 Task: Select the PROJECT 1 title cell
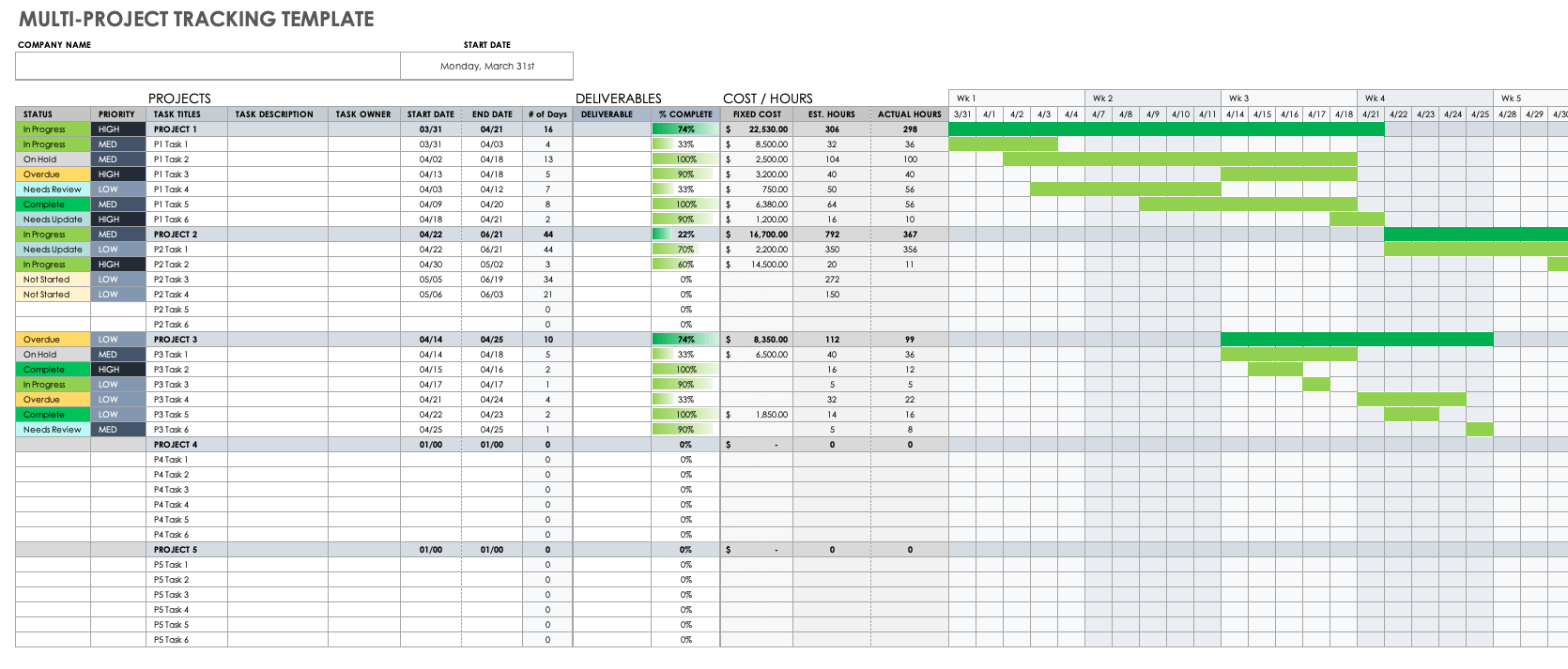pos(187,129)
